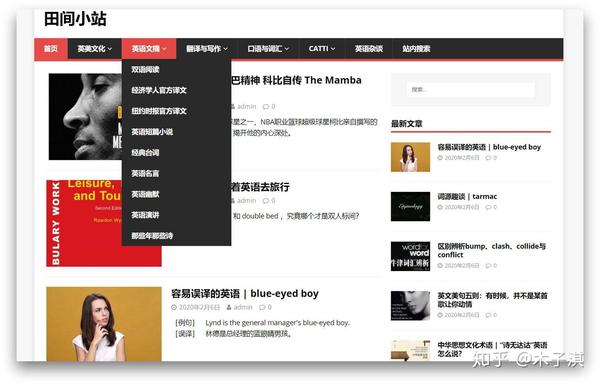600x385 pixels.
Task: Click the 田间小站 site title
Action: 75,19
